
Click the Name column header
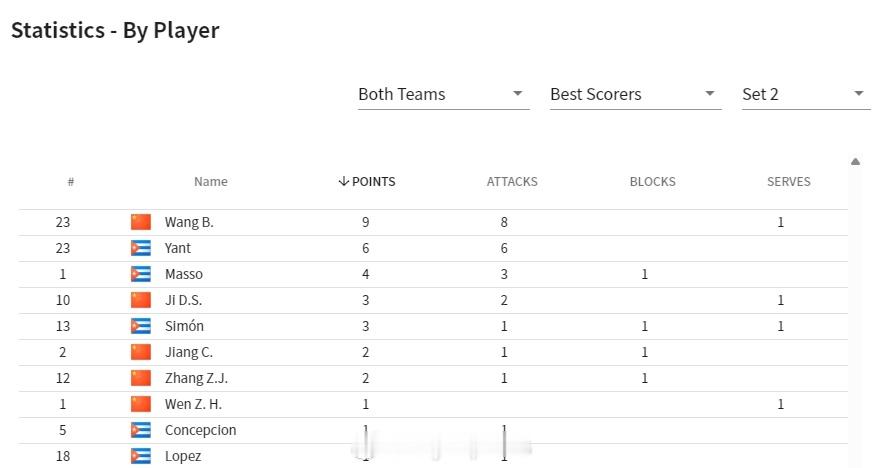(211, 181)
